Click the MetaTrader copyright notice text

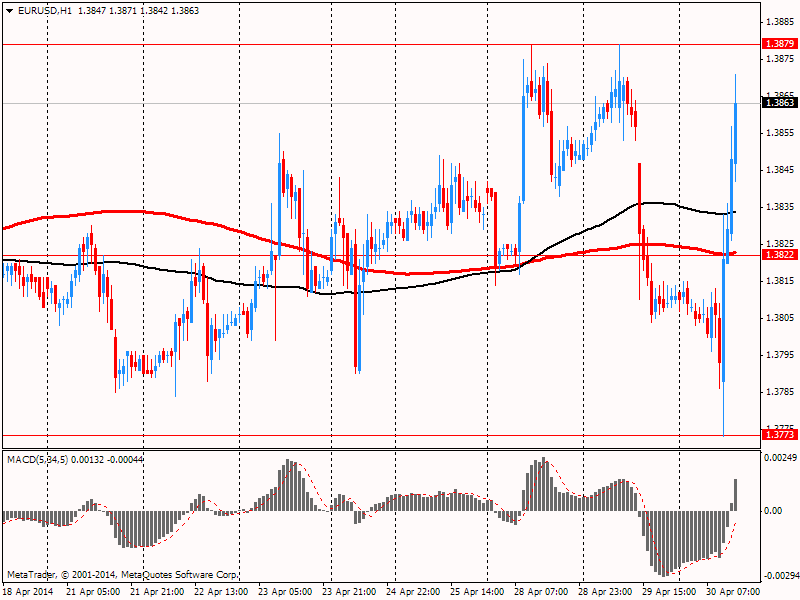pyautogui.click(x=122, y=575)
